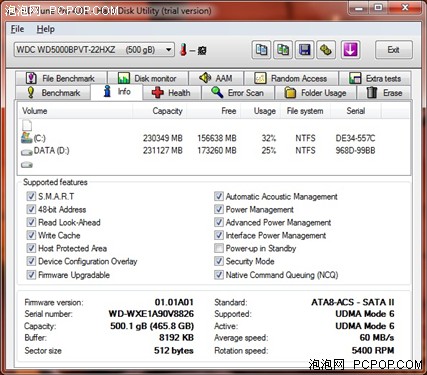Toggle the Interface Power Management checkbox
The image size is (427, 375).
(x=219, y=235)
